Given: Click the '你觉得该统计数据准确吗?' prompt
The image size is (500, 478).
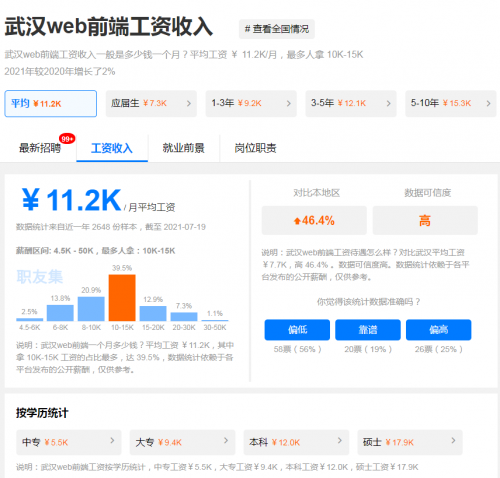Looking at the screenshot, I should click(x=368, y=302).
